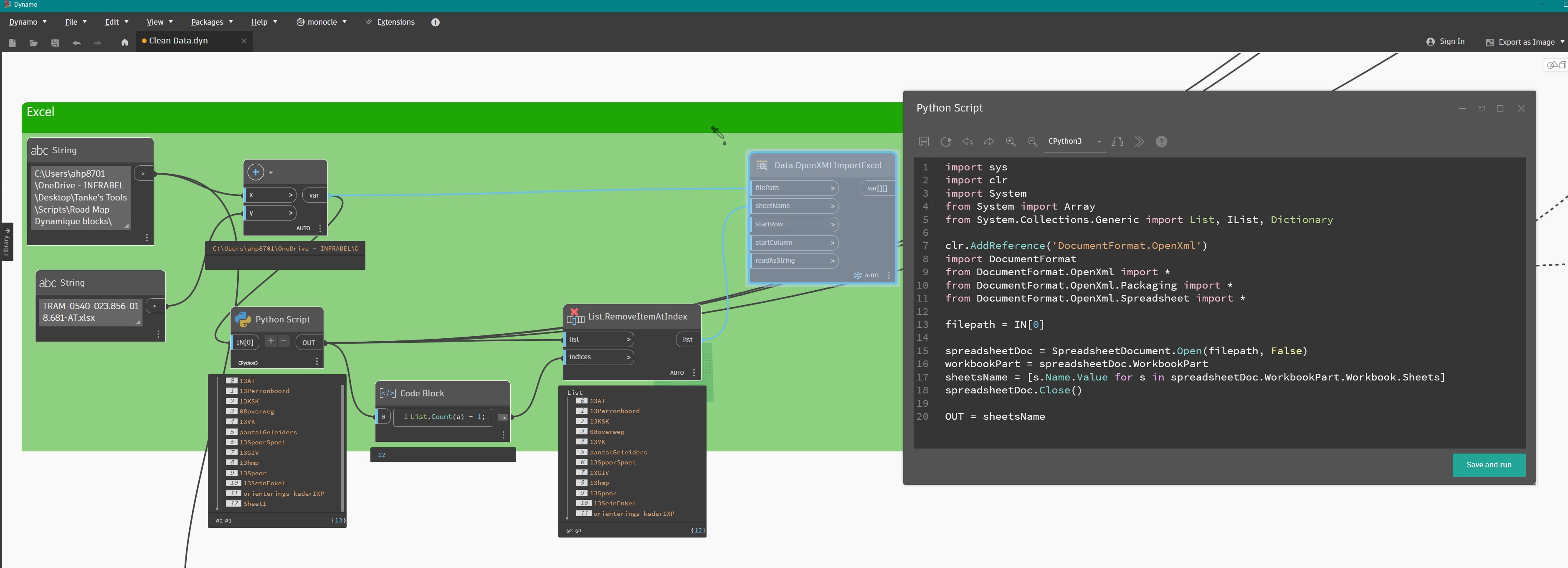
Task: Click the Library side panel expander
Action: coord(7,242)
